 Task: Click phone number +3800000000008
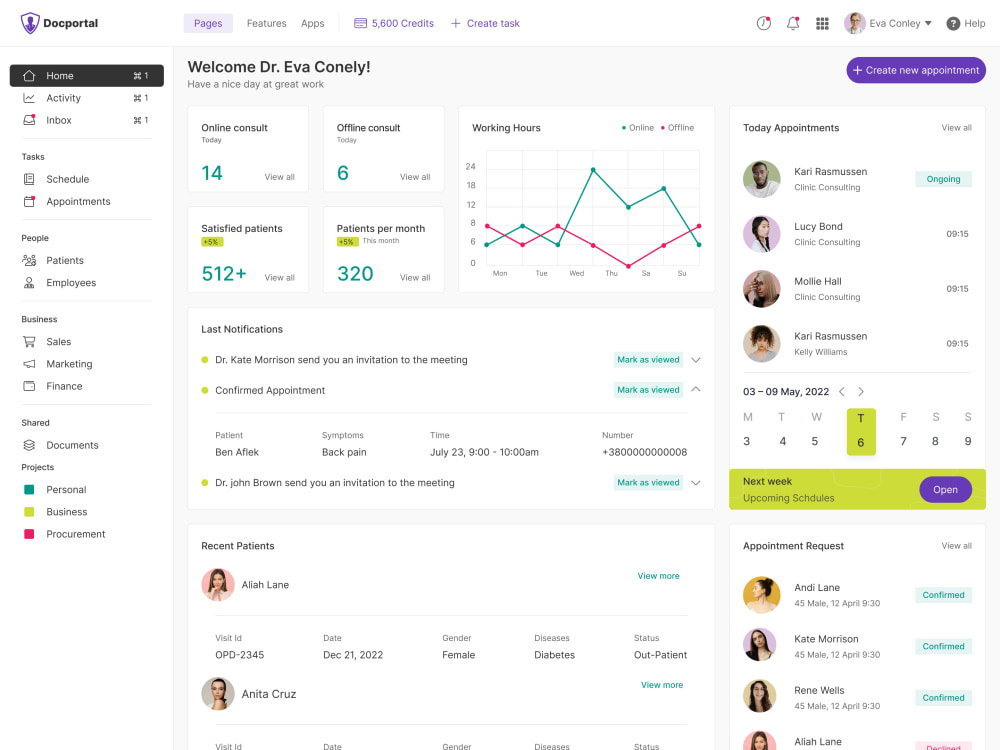tap(644, 452)
